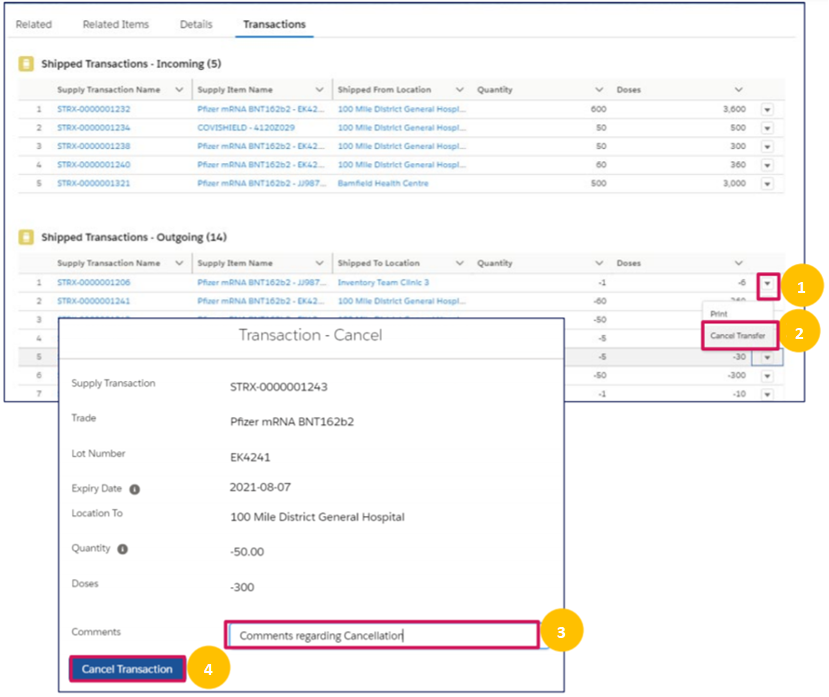Open transaction STRX-0000001232
Viewport: 829px width, 697px height.
pos(94,109)
